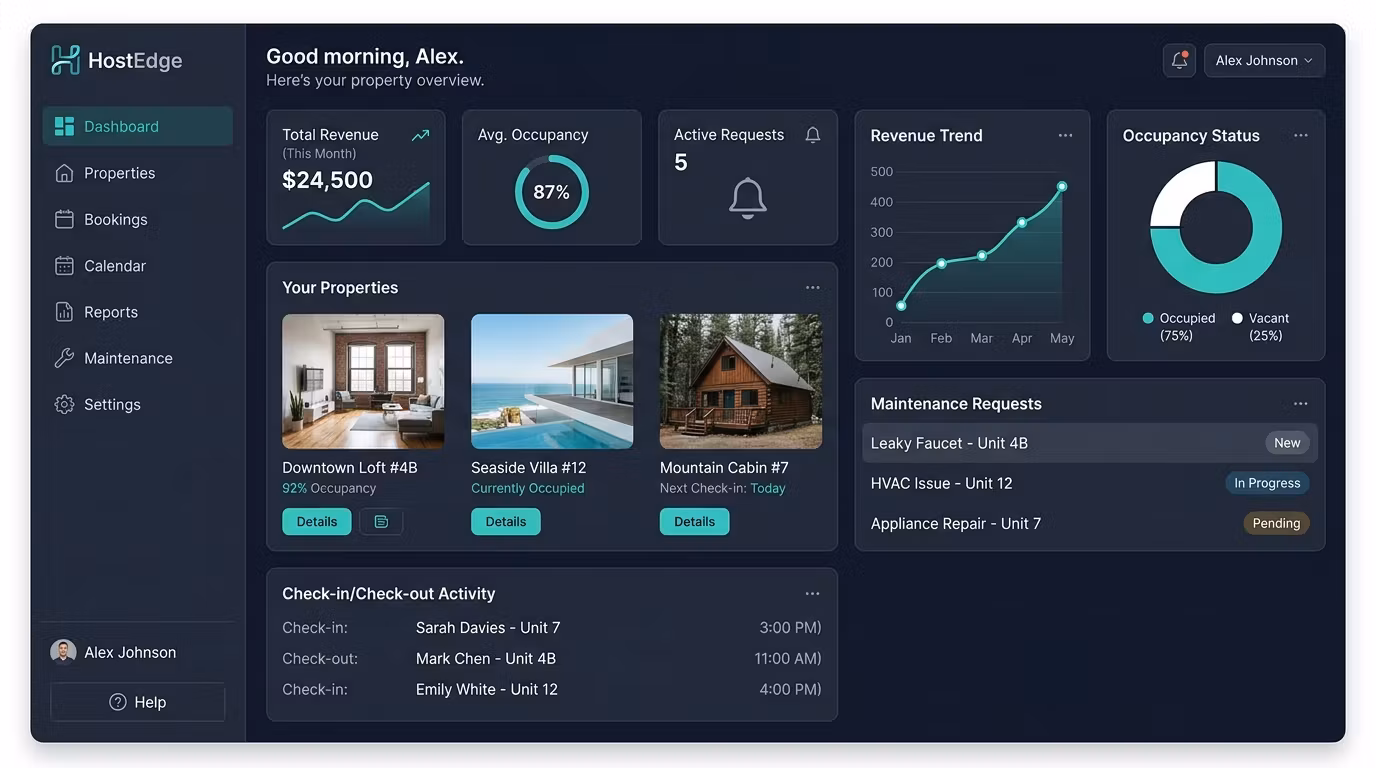Screen dimensions: 1376x768
Task: Open the Occupancy Status options menu
Action: pos(1300,135)
